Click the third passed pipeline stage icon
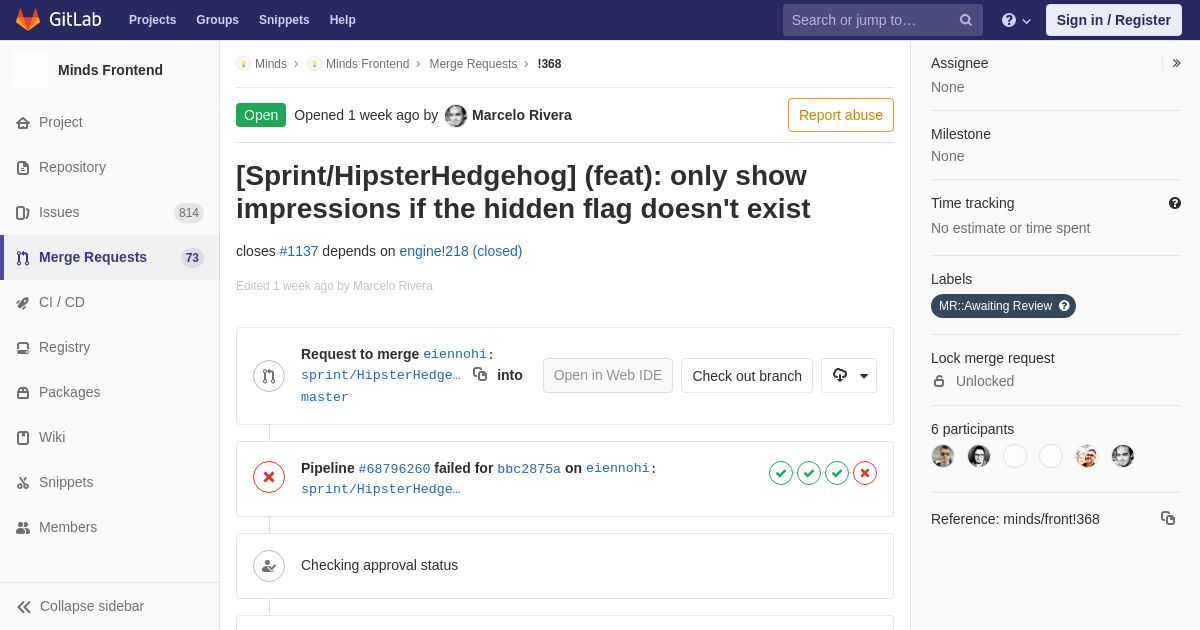The height and width of the screenshot is (630, 1200). [837, 473]
